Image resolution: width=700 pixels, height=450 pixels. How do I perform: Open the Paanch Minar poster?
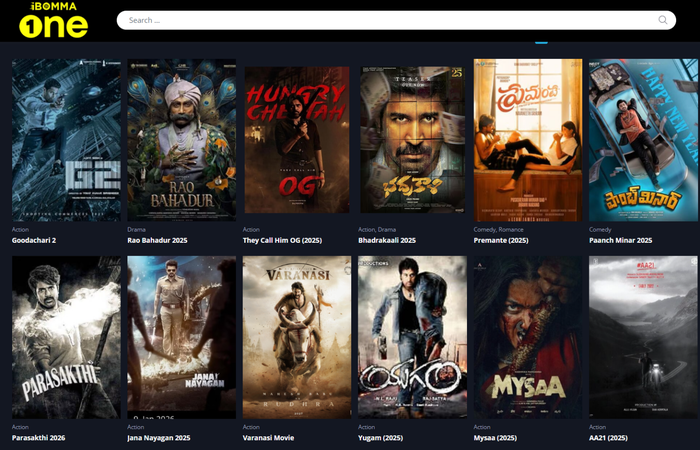coord(643,140)
